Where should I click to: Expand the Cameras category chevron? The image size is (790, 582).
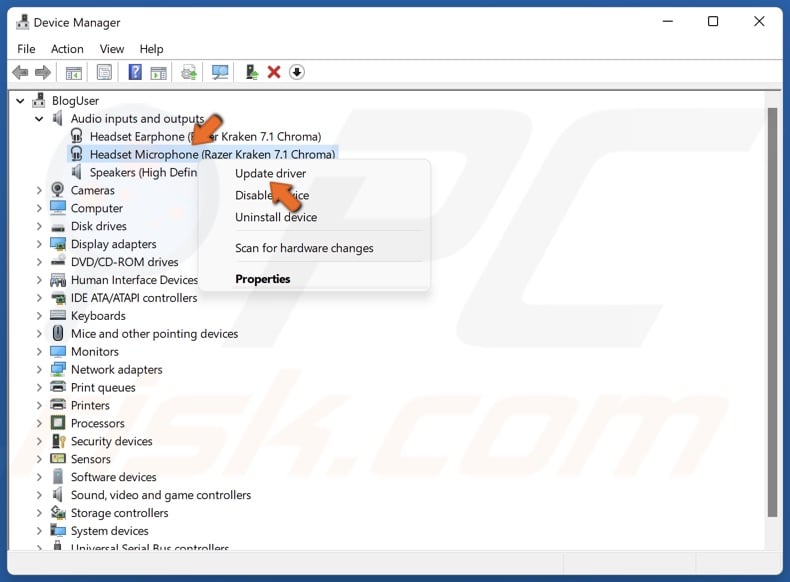coord(39,190)
